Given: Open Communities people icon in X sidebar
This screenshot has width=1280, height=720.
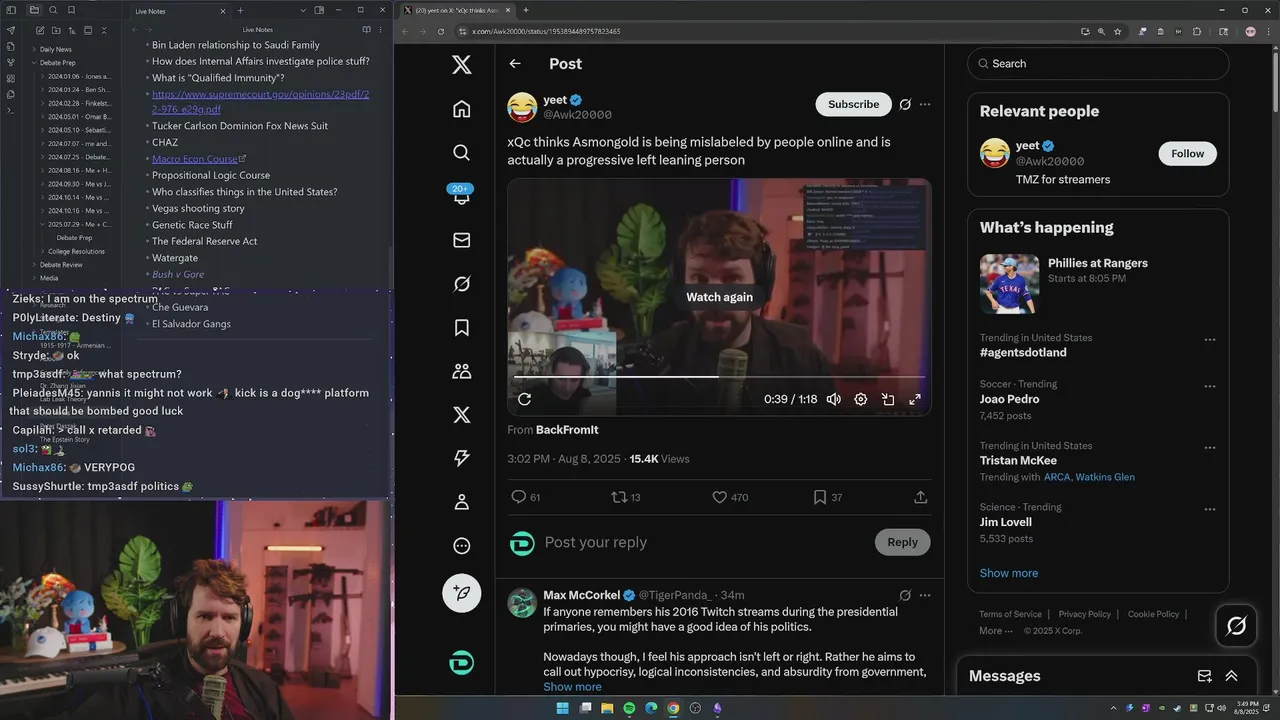Looking at the screenshot, I should click(461, 371).
